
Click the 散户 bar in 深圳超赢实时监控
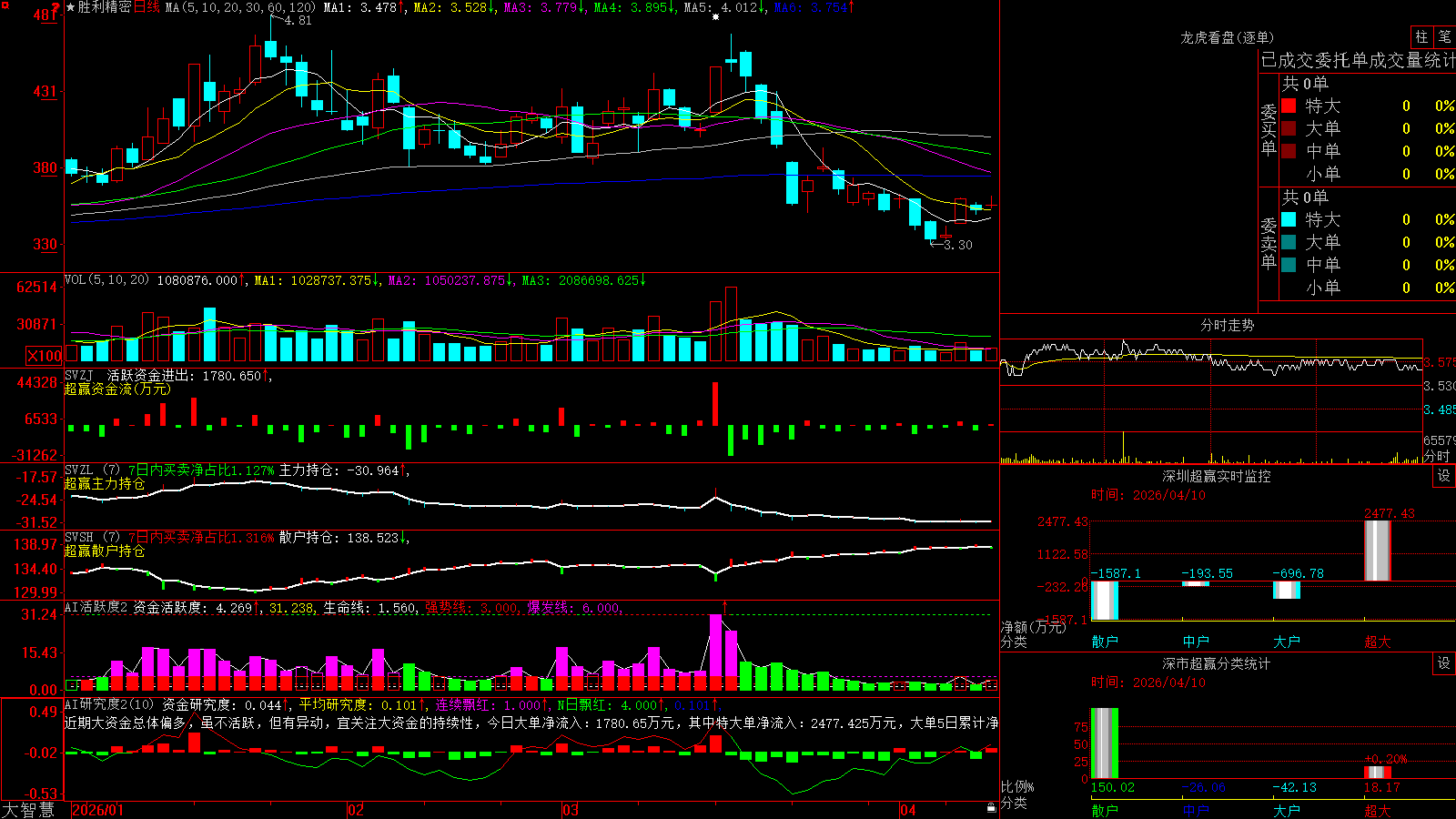coord(1105,601)
